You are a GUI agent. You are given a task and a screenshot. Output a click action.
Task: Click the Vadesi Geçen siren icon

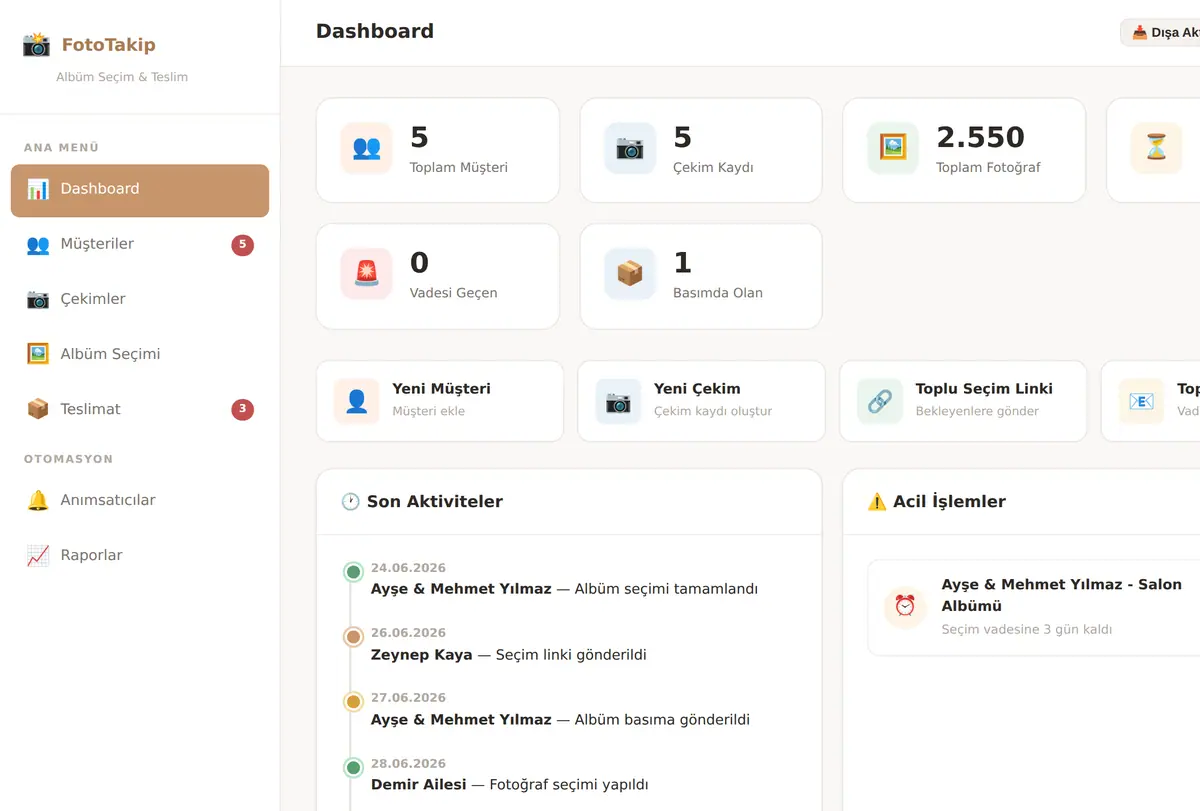[366, 274]
